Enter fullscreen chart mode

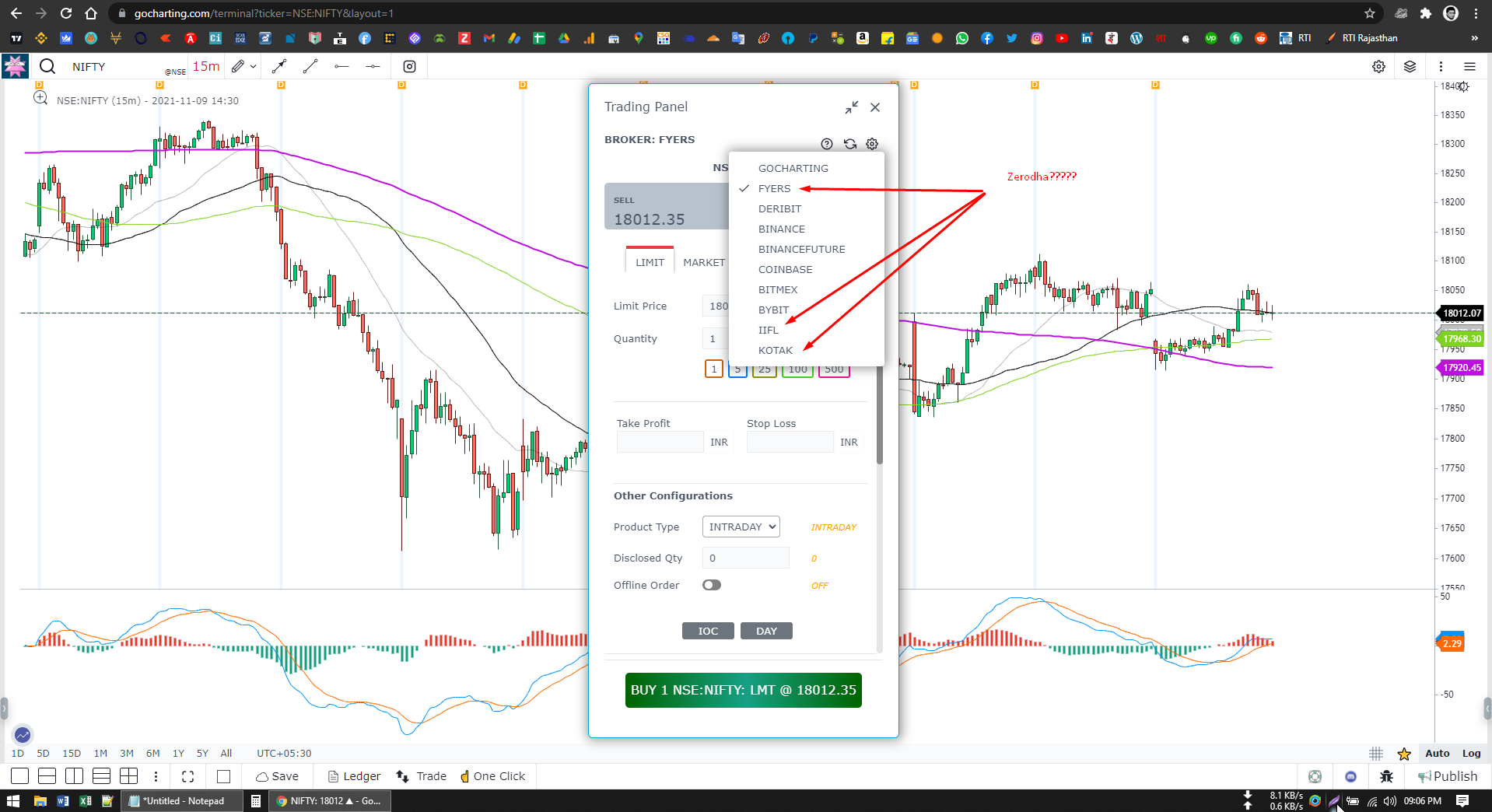(187, 775)
